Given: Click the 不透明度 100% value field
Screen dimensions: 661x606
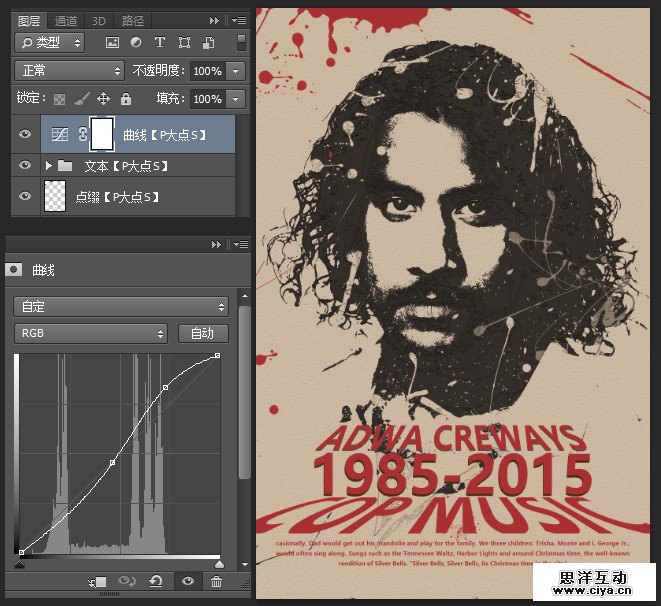Looking at the screenshot, I should coord(207,71).
